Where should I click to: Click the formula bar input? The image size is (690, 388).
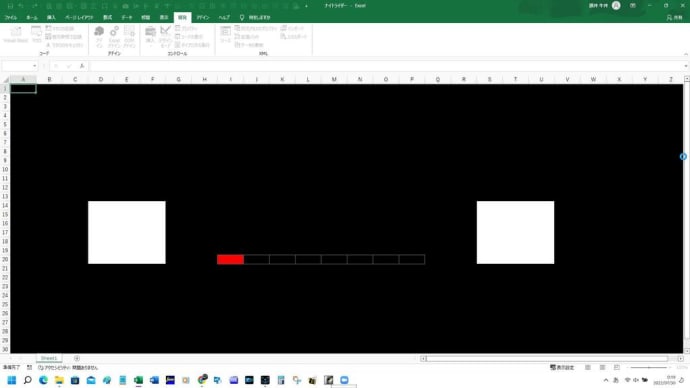385,66
